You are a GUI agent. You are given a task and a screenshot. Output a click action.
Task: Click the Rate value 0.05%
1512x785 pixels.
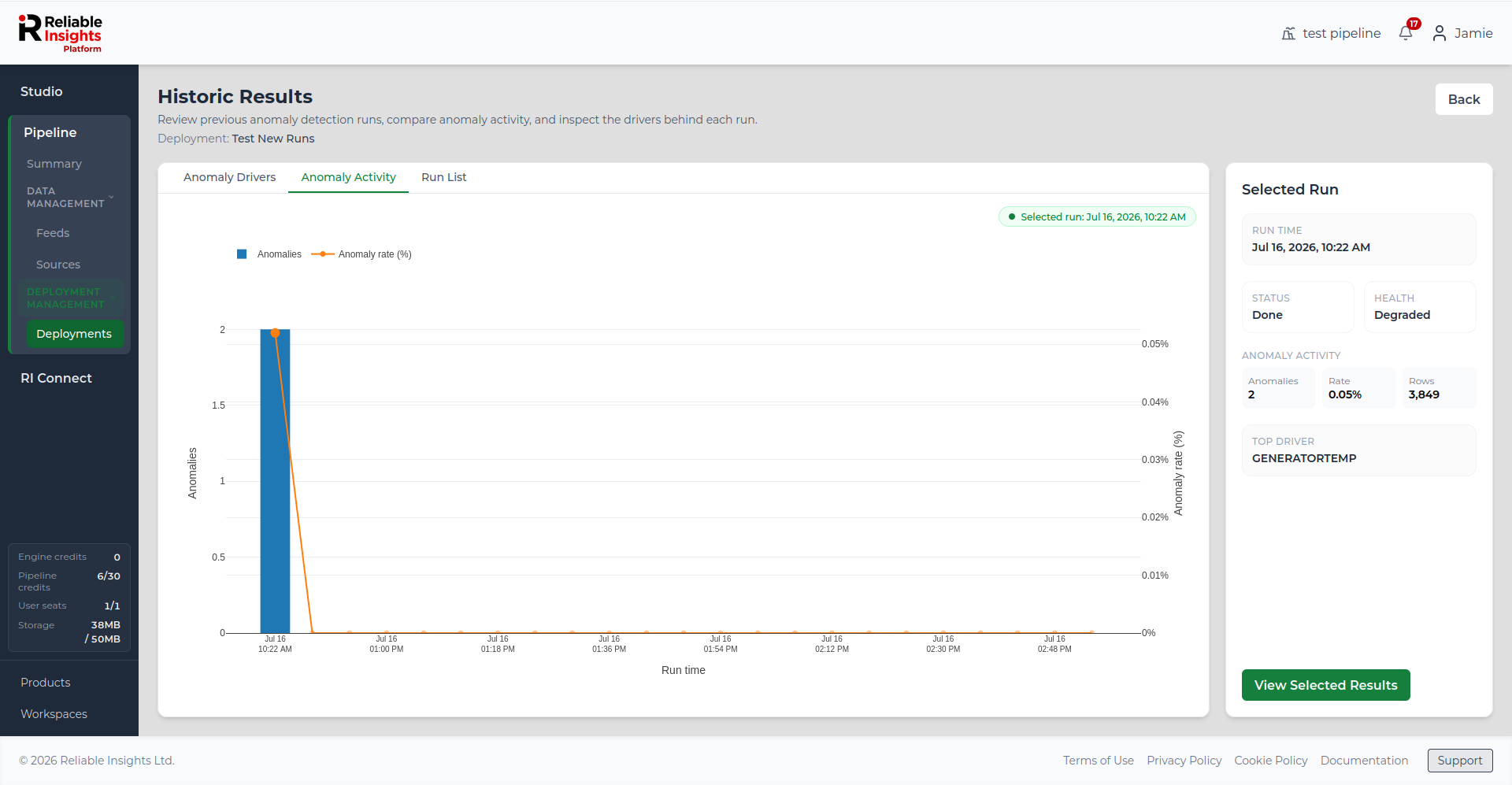point(1345,395)
